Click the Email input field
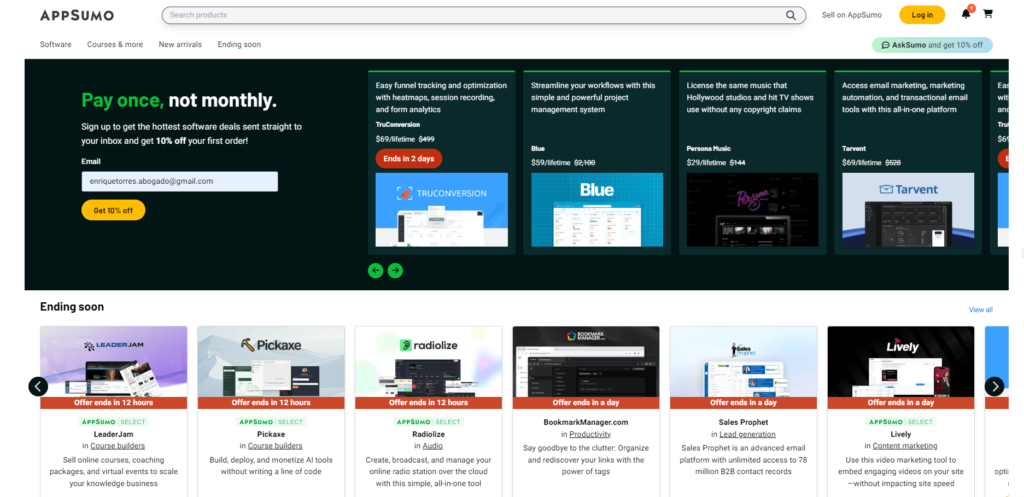1024x497 pixels. pos(180,182)
